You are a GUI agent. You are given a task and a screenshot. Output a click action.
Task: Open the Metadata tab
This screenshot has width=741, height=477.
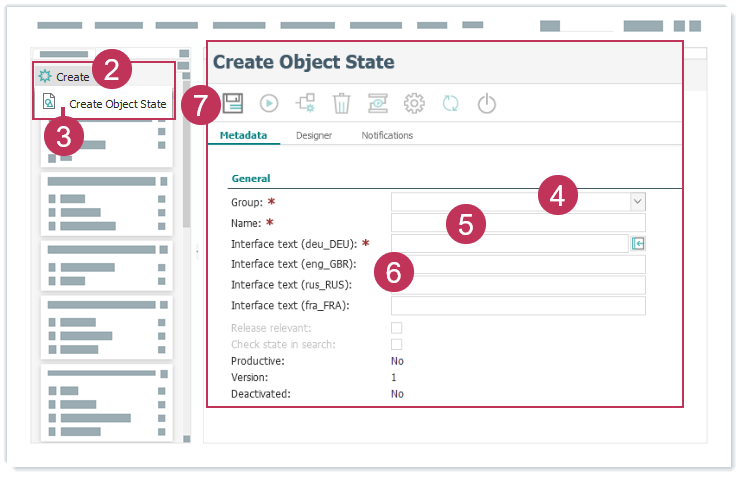pyautogui.click(x=243, y=135)
